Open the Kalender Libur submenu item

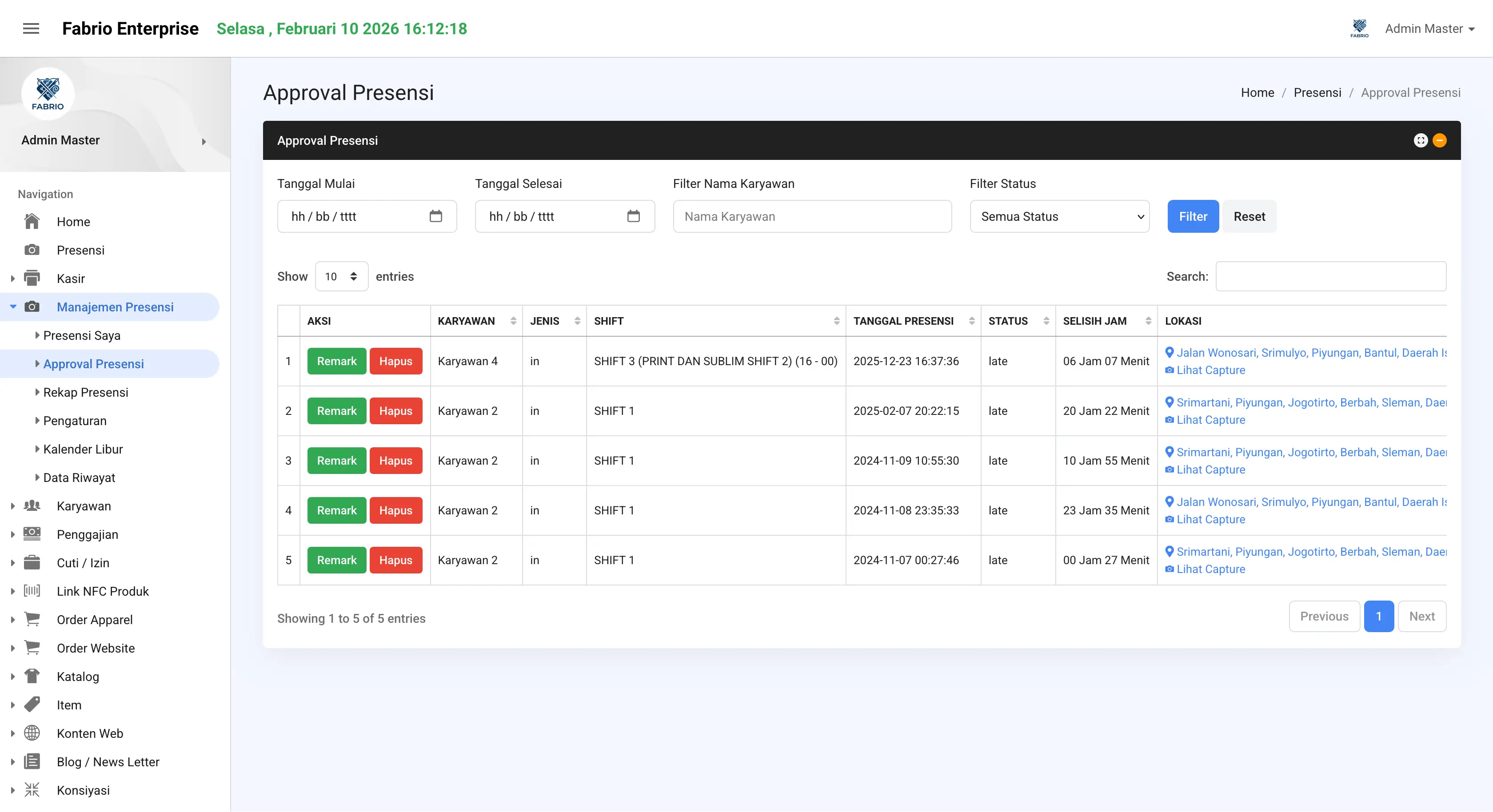point(83,449)
